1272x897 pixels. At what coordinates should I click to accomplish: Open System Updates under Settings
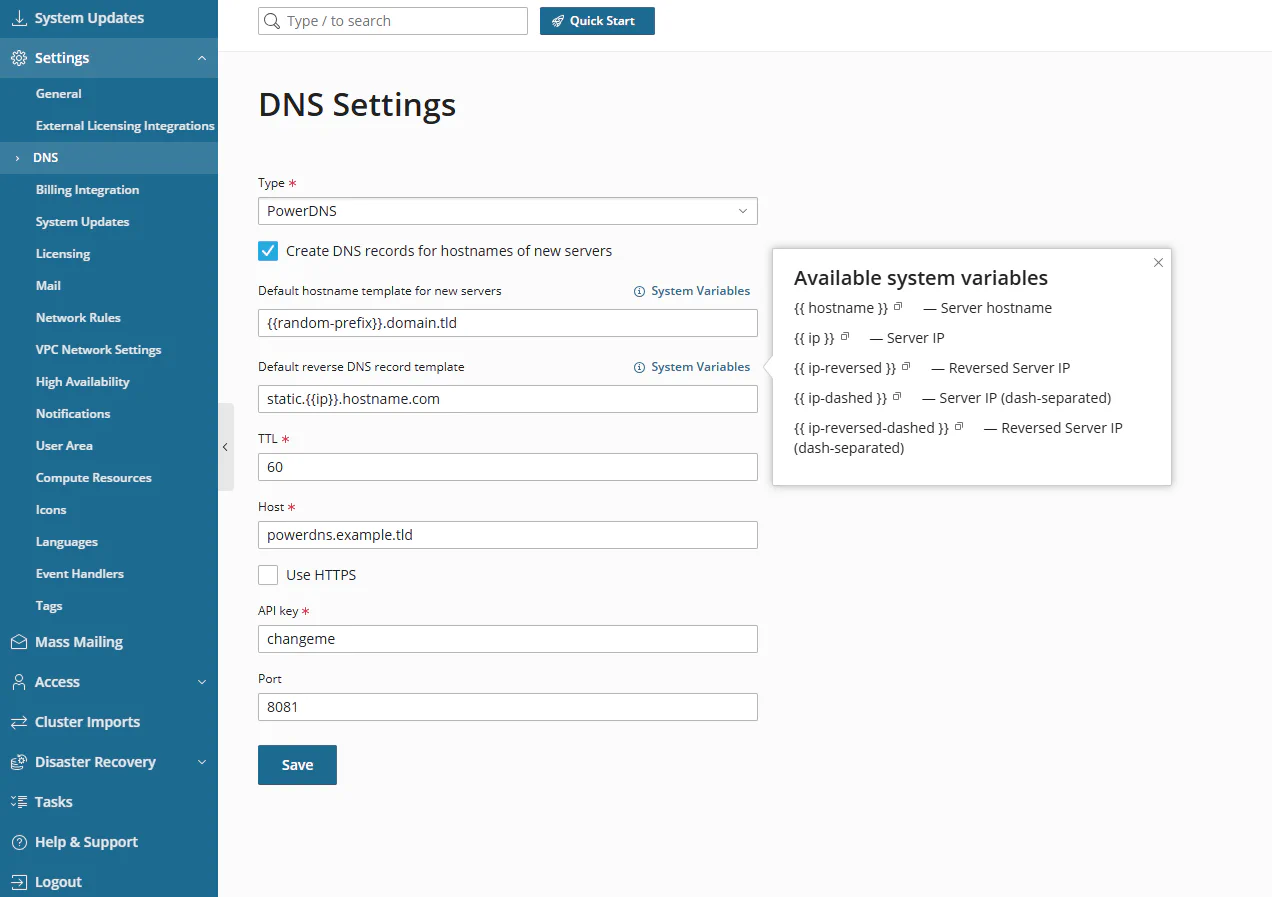[82, 222]
